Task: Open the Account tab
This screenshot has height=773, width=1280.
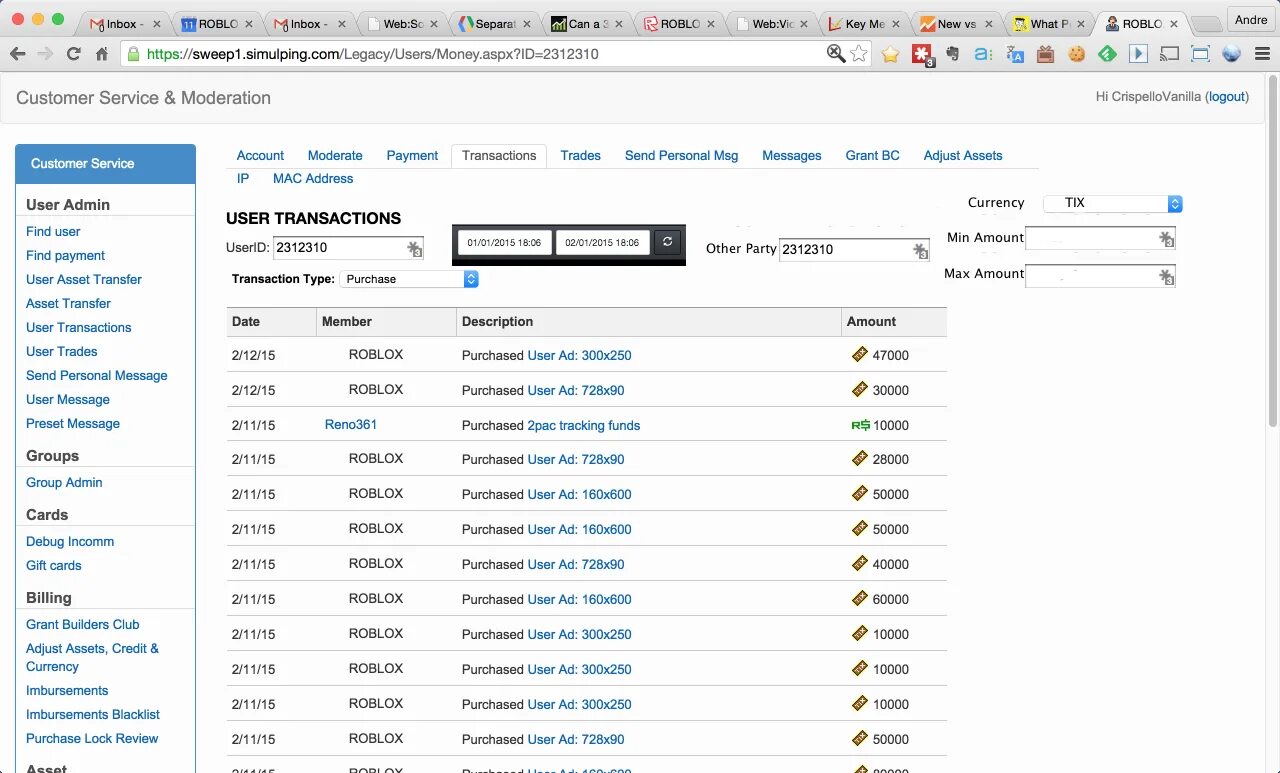Action: coord(260,155)
